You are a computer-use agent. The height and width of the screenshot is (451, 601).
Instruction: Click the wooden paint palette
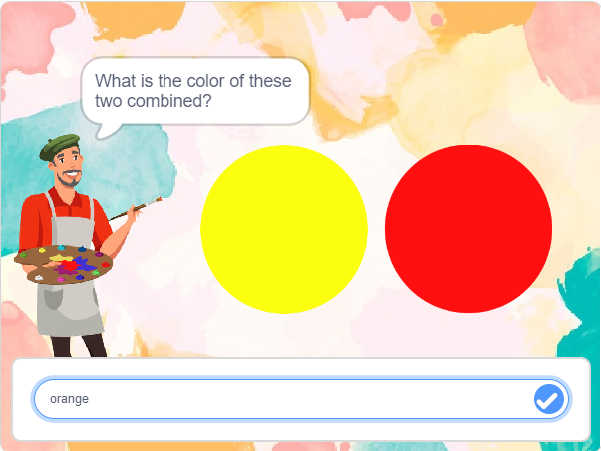click(65, 264)
